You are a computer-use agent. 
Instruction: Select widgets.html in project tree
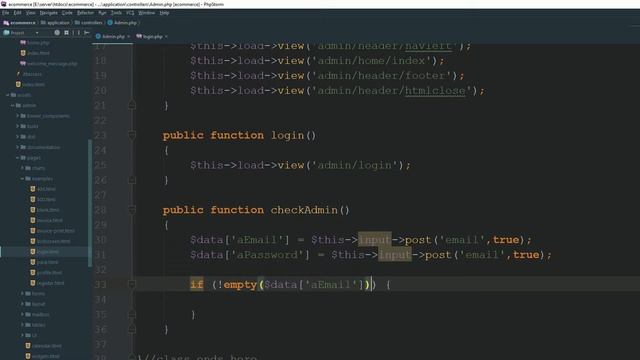click(42, 356)
